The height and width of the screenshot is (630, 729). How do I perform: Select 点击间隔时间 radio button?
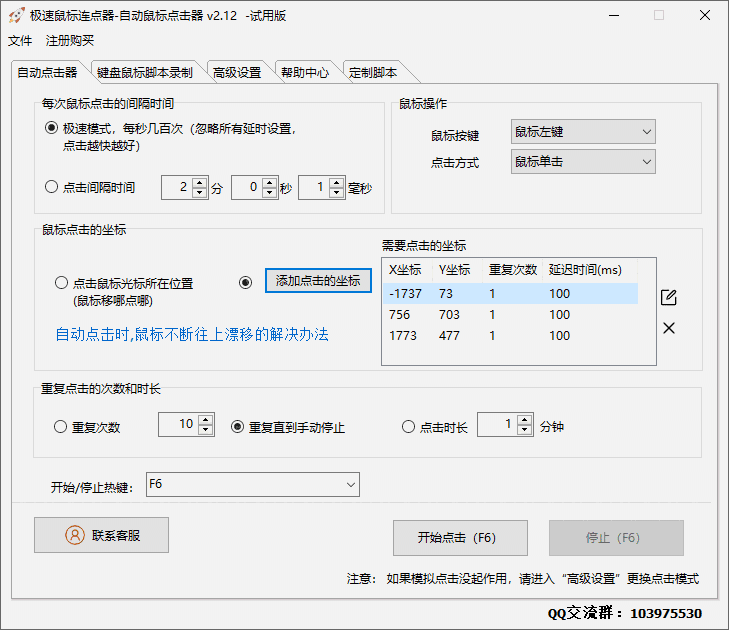51,187
